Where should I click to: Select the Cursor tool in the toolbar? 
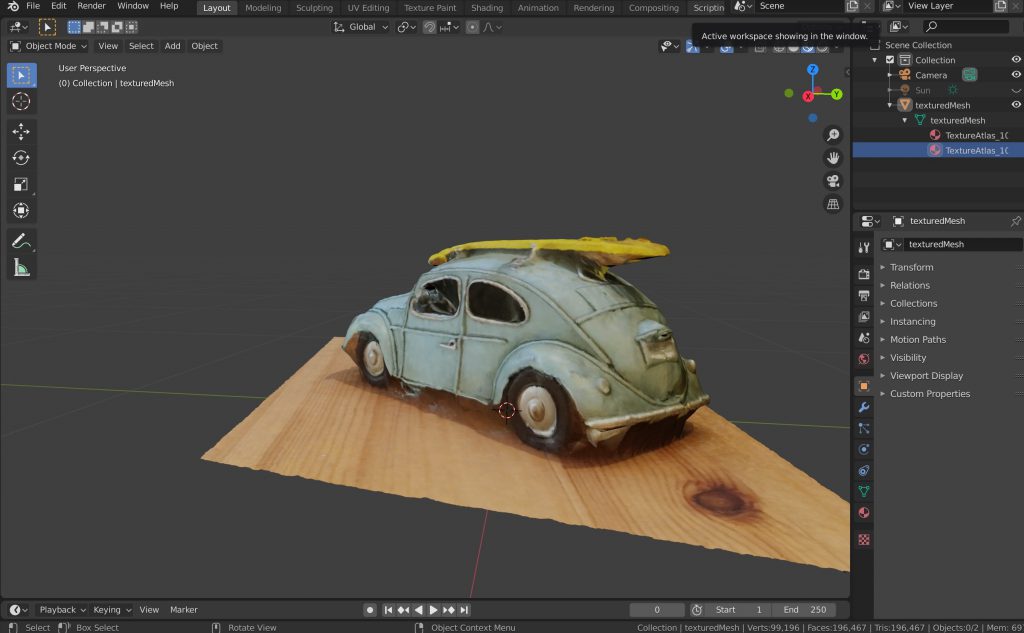[x=21, y=102]
